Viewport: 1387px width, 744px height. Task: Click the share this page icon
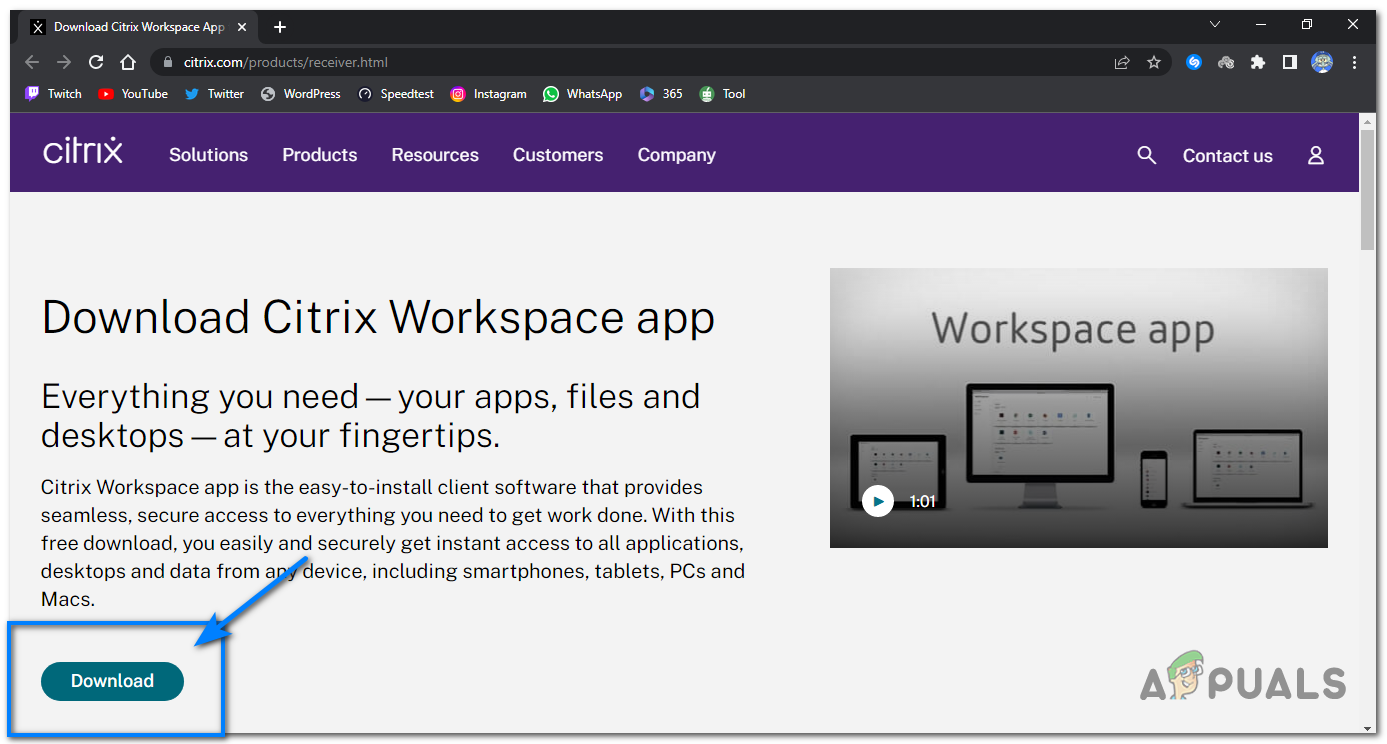[x=1122, y=62]
